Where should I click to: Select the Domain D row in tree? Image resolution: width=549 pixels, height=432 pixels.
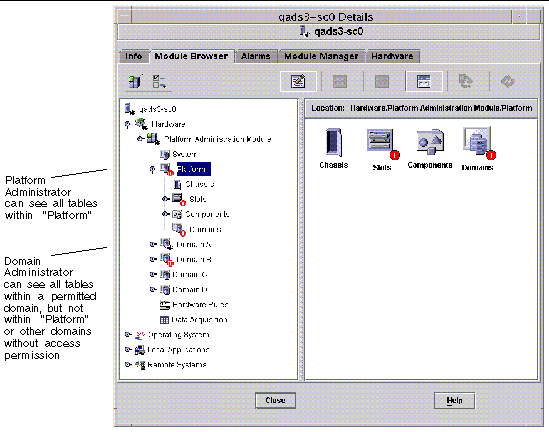click(x=184, y=290)
